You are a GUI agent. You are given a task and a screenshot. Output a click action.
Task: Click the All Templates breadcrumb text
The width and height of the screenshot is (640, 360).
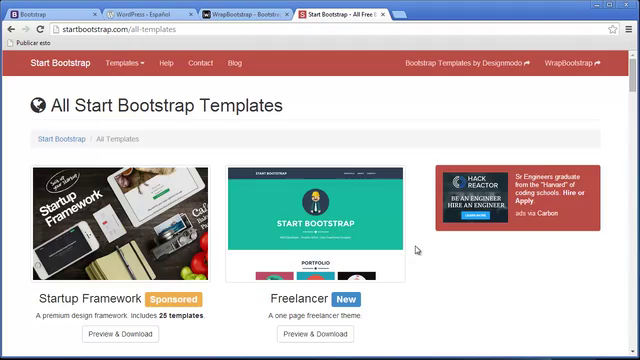118,139
